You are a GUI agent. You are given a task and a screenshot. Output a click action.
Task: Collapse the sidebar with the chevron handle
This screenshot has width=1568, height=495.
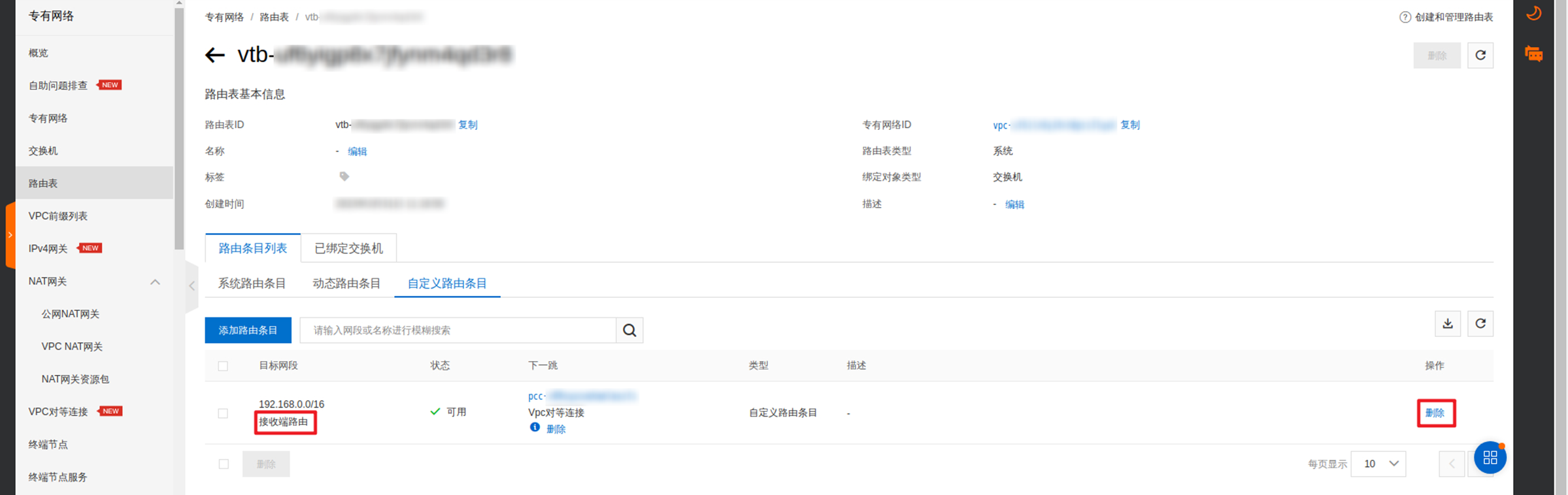192,286
